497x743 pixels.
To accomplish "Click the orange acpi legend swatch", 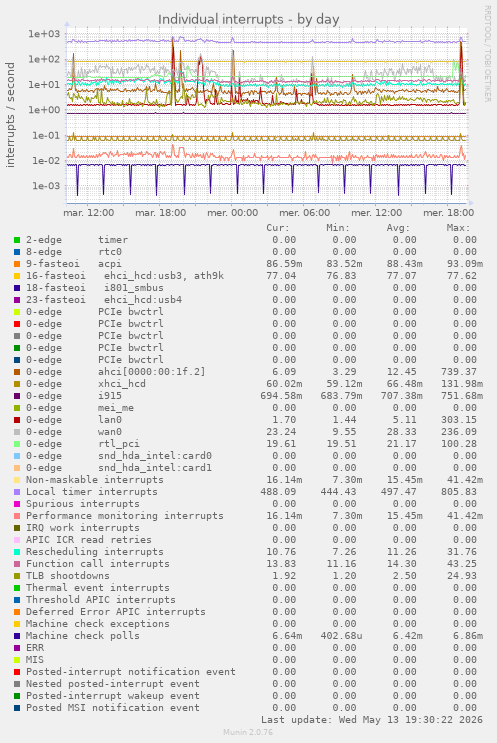I will 17,264.
